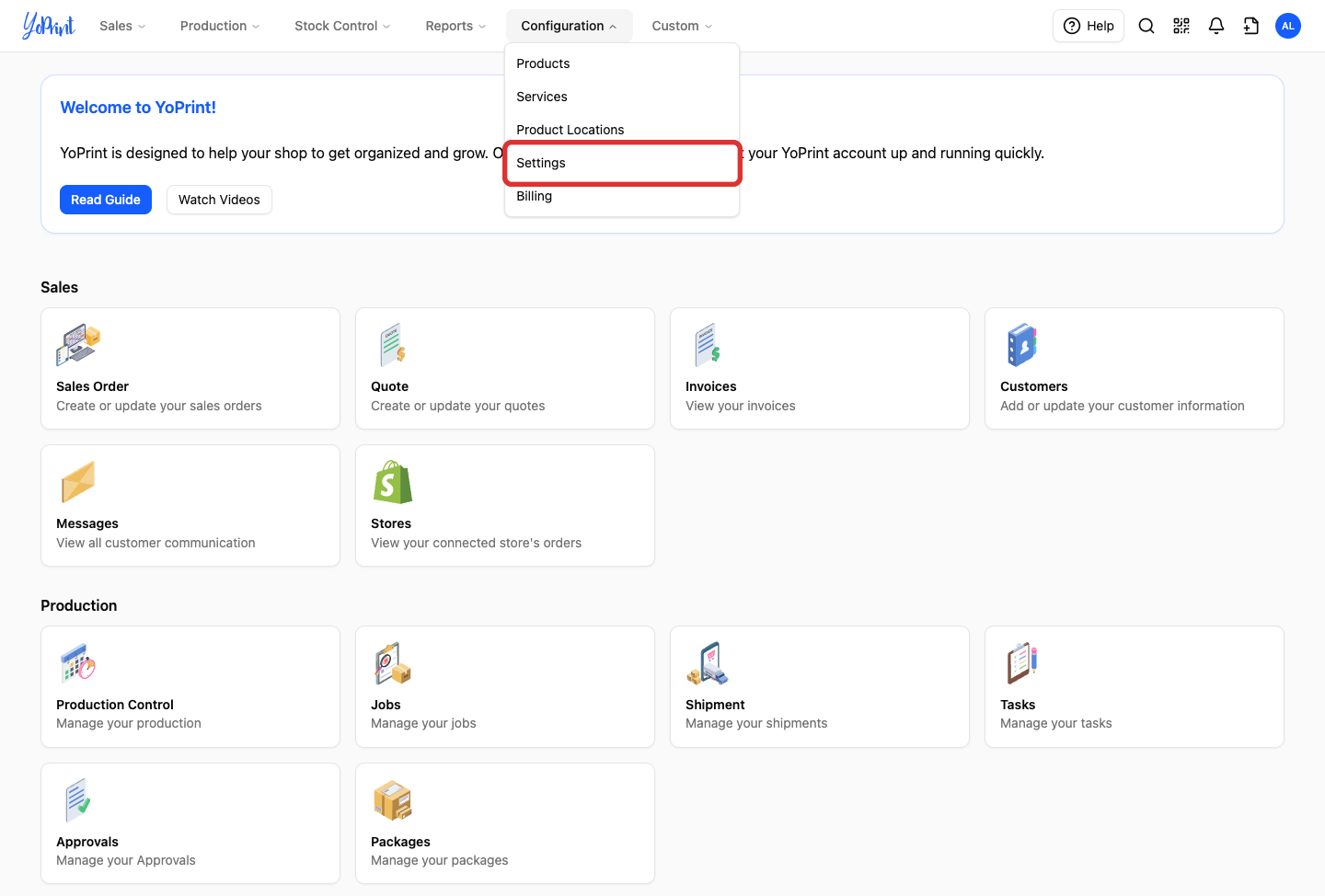Open the AL user avatar menu
1325x896 pixels.
pyautogui.click(x=1288, y=26)
